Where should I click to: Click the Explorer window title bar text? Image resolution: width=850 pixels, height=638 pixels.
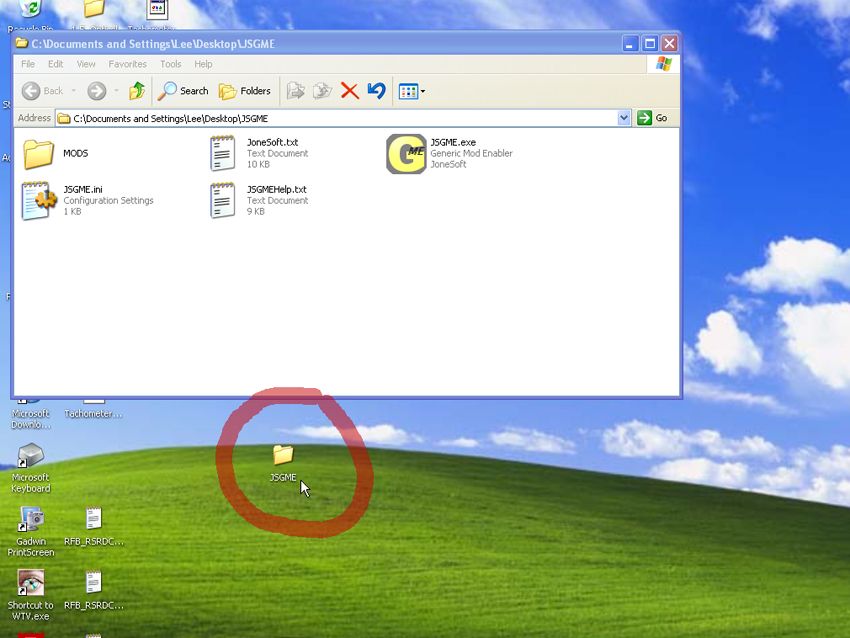point(153,44)
